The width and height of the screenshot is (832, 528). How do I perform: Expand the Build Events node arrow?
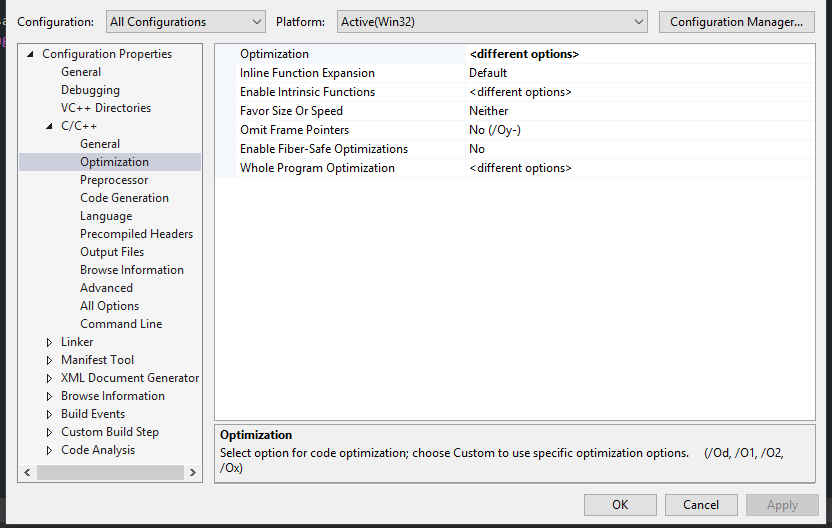pos(50,414)
